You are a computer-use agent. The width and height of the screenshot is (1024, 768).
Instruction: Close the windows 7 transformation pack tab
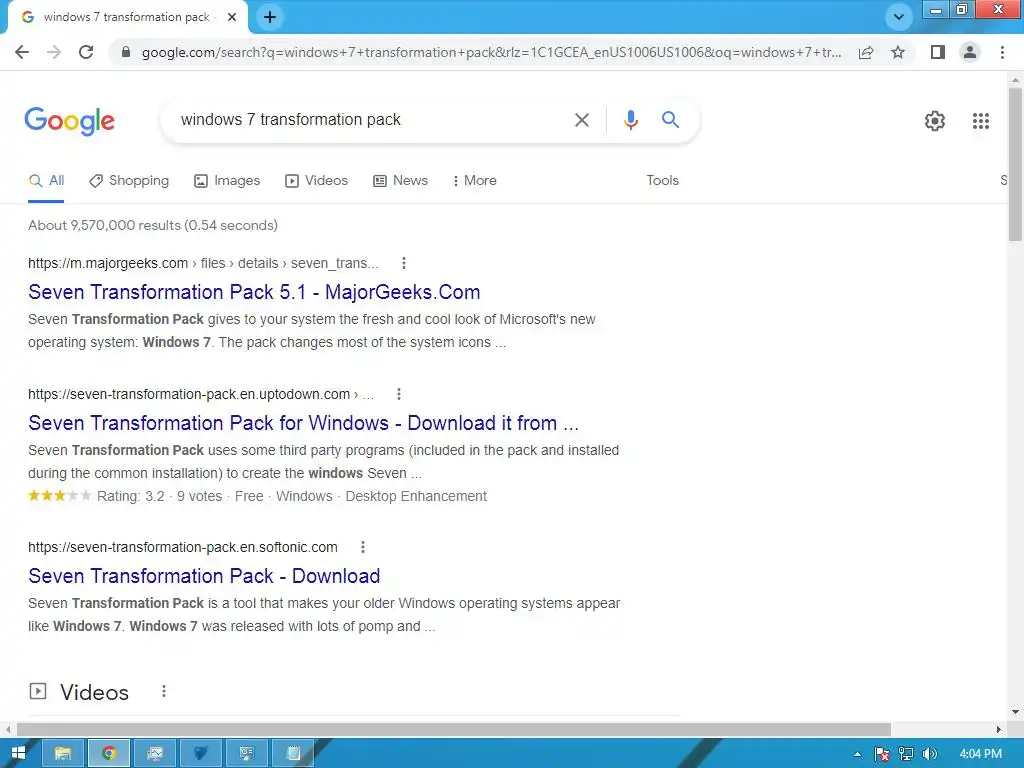point(232,17)
